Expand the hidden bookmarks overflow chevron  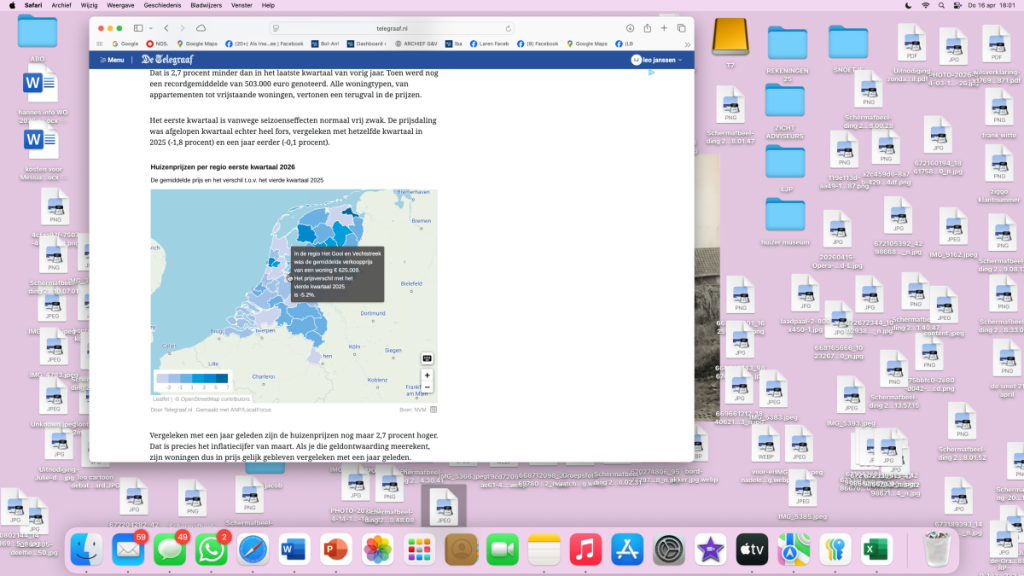(x=685, y=44)
